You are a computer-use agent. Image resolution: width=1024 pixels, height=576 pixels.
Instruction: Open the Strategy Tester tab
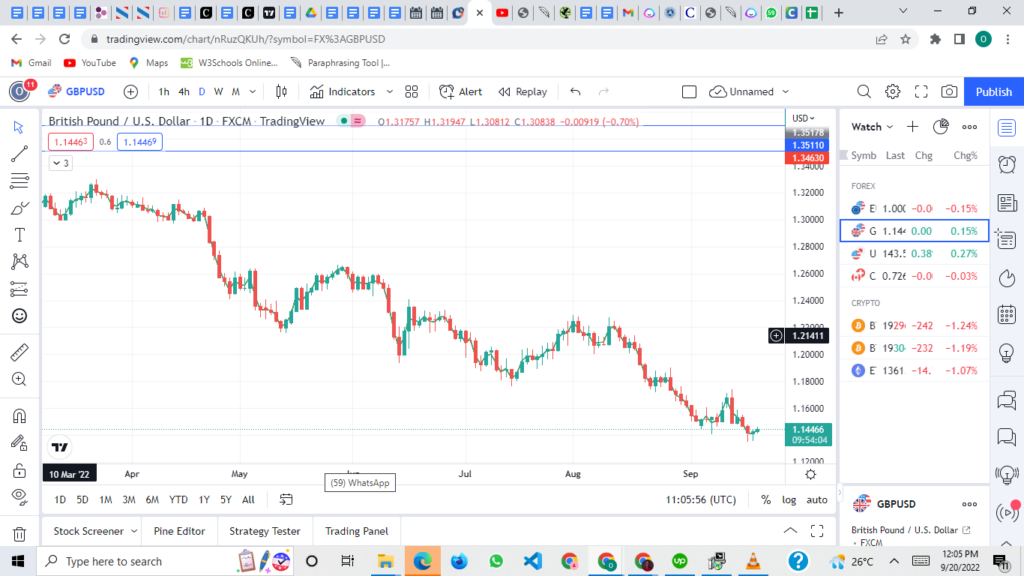(264, 531)
